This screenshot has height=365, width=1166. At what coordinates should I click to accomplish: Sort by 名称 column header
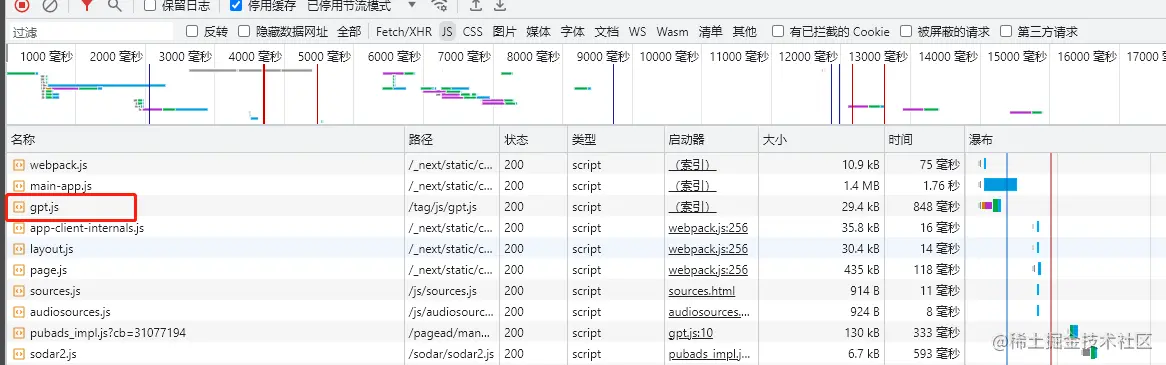pyautogui.click(x=206, y=140)
